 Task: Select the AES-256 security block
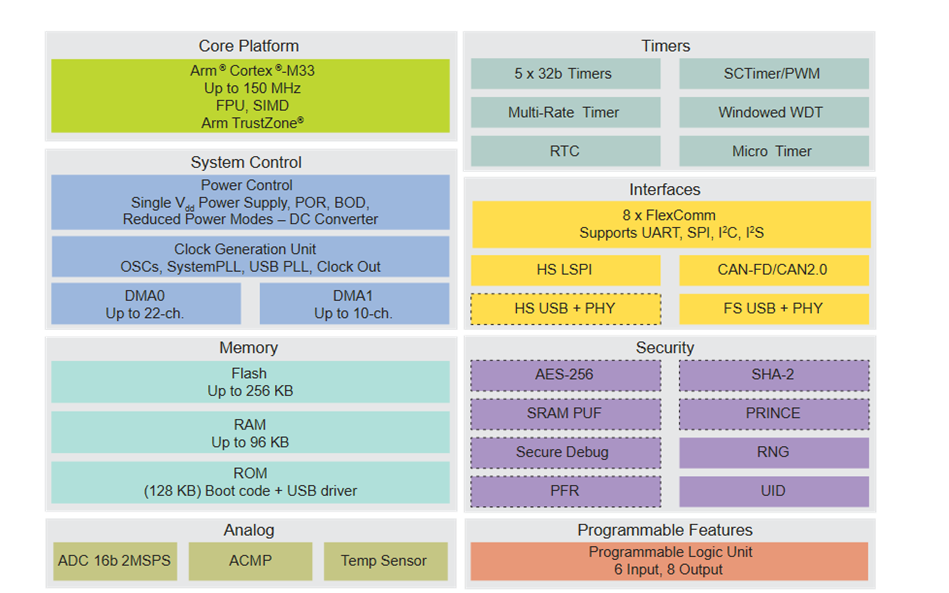point(565,375)
